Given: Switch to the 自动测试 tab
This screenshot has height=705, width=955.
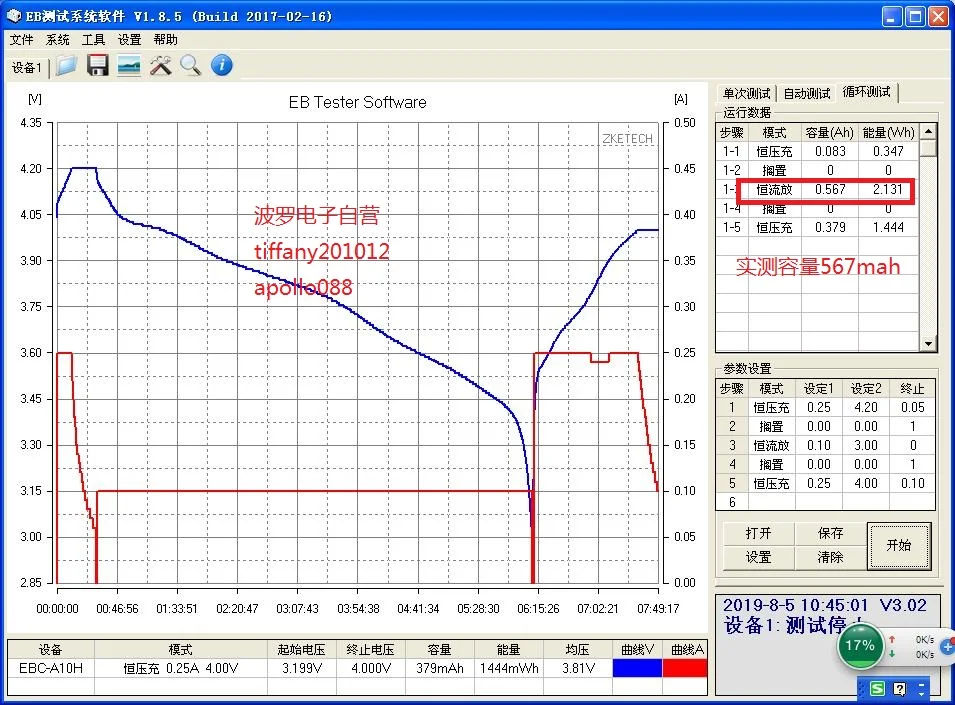Looking at the screenshot, I should (x=806, y=93).
